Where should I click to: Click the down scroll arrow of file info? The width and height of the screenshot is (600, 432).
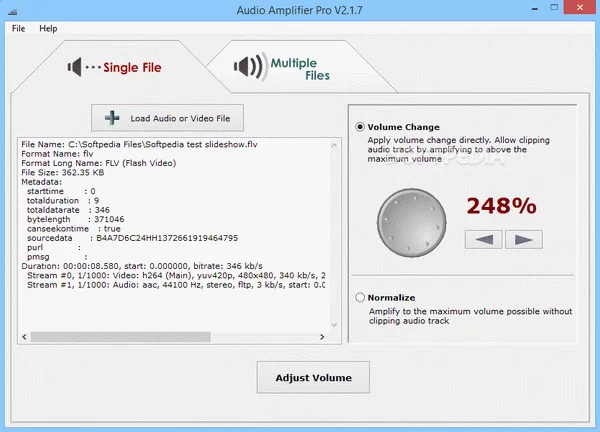pos(334,325)
